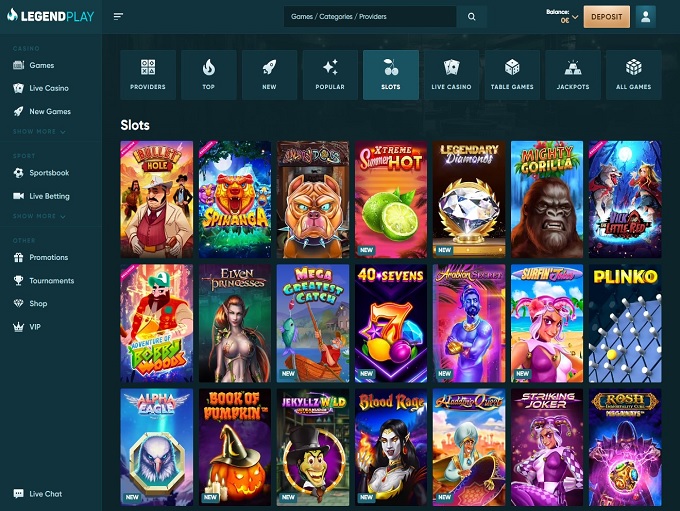Click the All Games dice tile

click(633, 75)
